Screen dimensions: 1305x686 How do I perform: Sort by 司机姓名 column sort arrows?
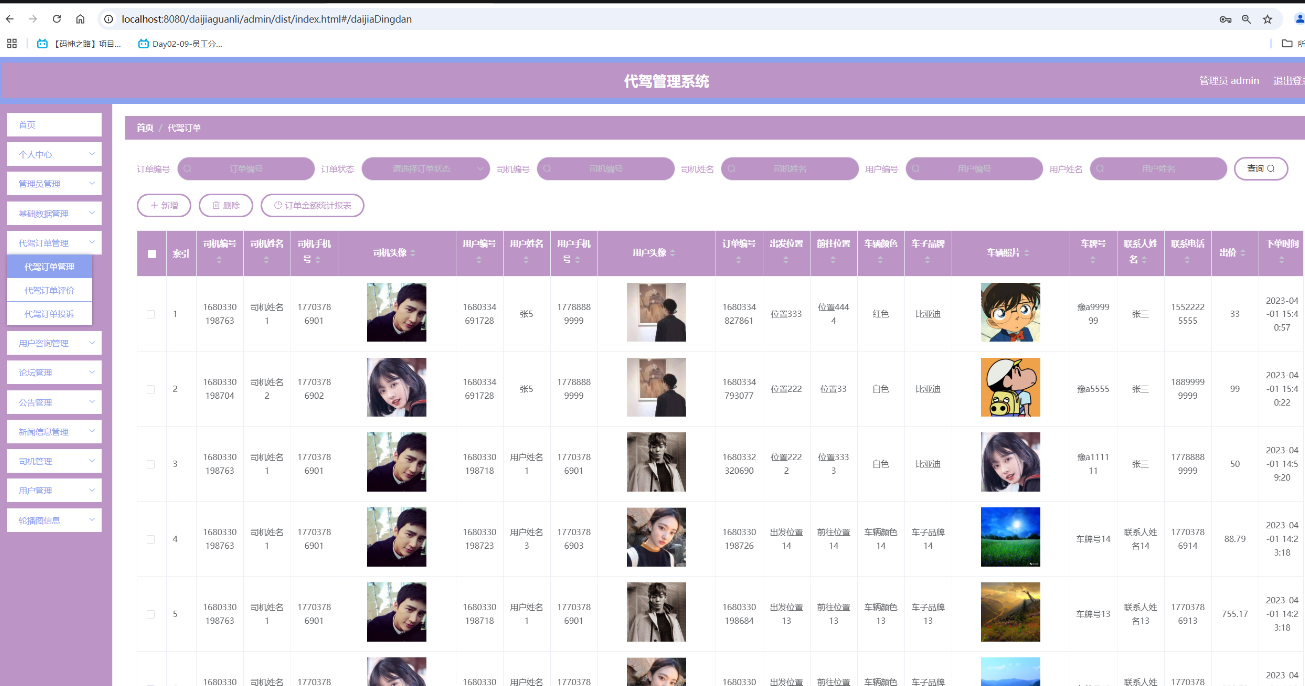pyautogui.click(x=266, y=260)
